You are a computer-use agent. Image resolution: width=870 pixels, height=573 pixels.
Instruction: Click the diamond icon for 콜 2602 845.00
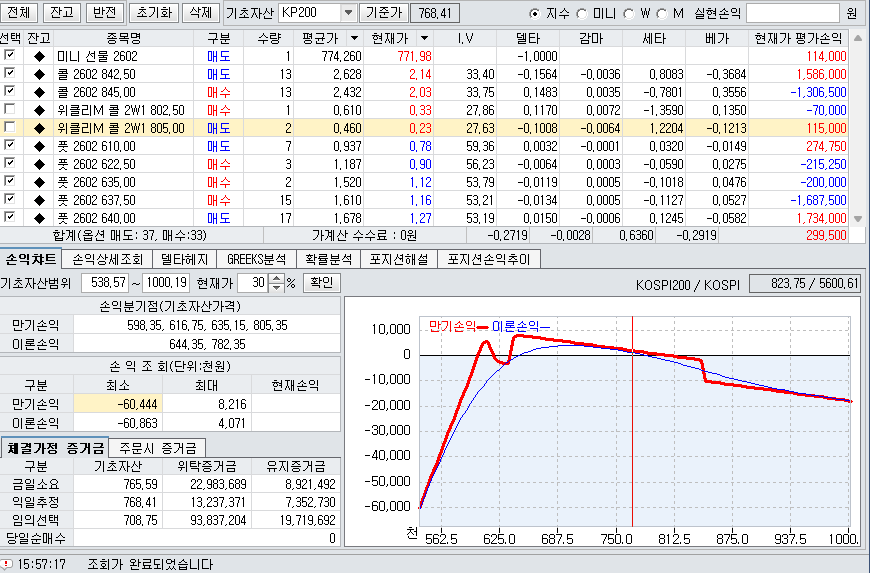point(39,92)
